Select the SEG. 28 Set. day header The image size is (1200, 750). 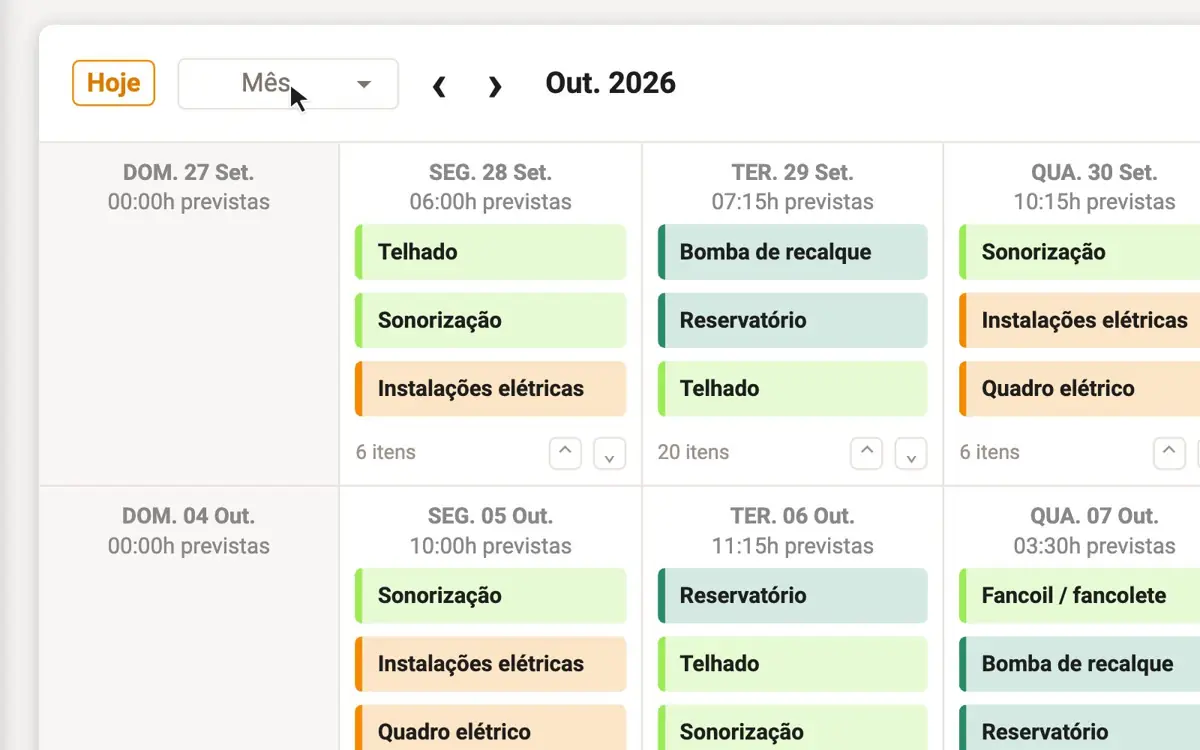pyautogui.click(x=490, y=172)
